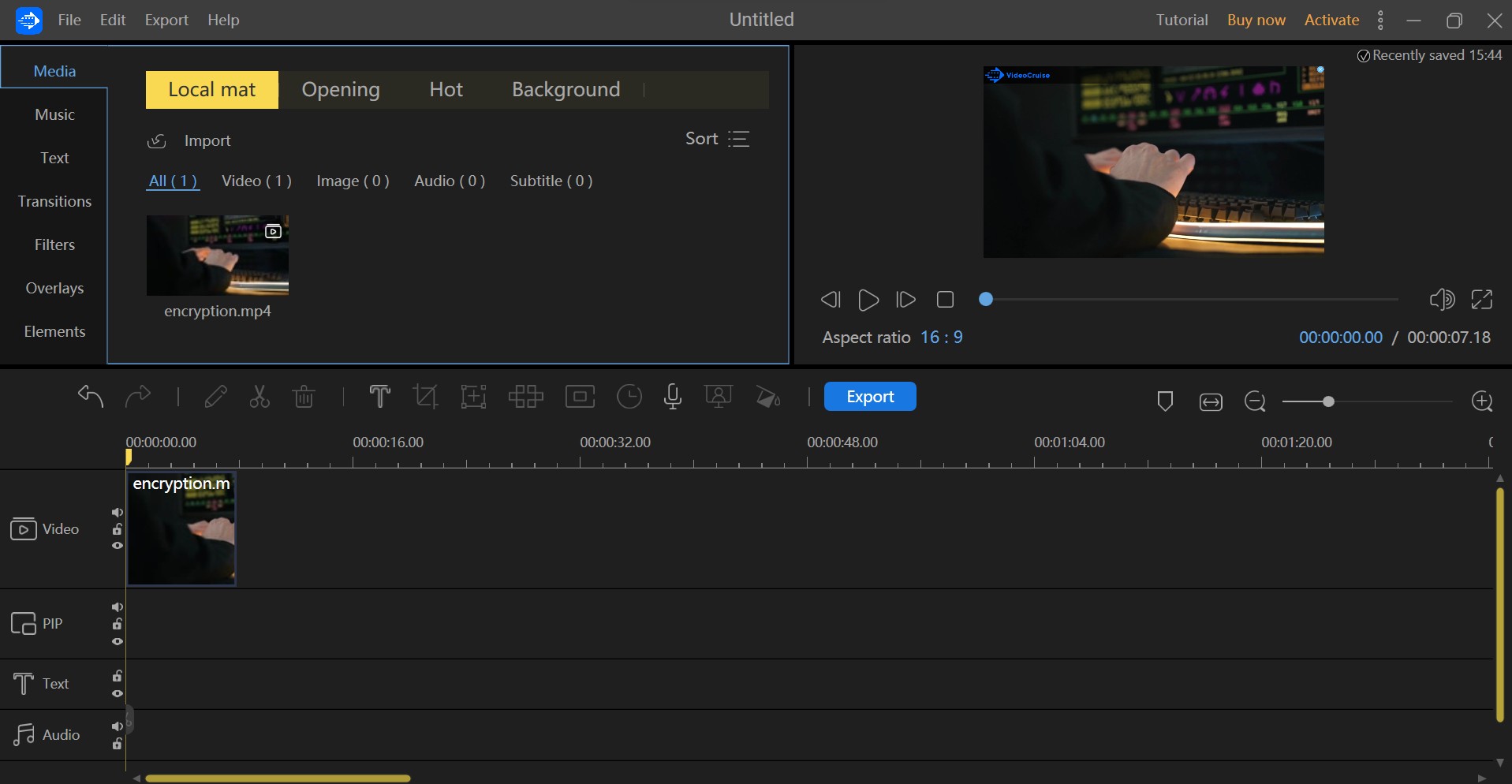1512x784 pixels.
Task: Change the 16 : 9 aspect ratio
Action: coord(942,337)
